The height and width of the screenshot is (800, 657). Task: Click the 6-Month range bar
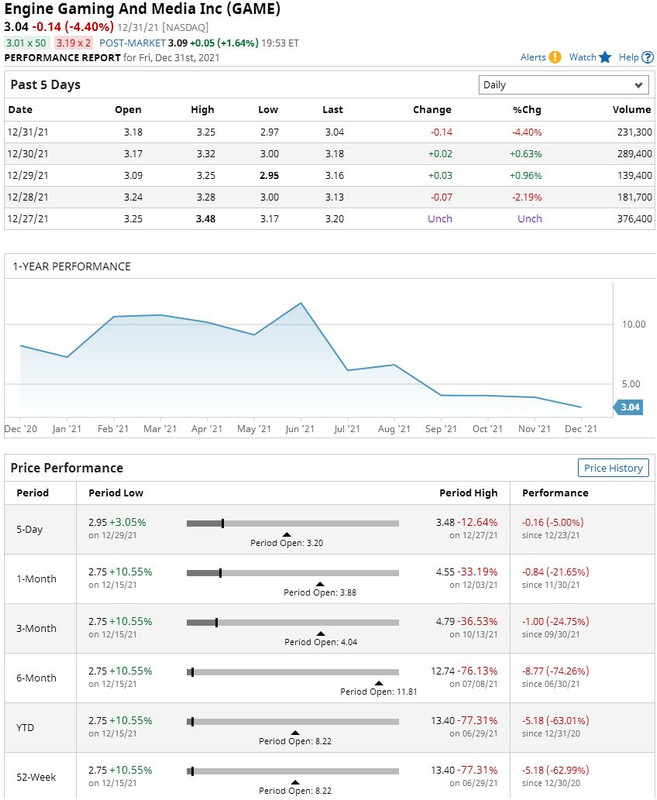pyautogui.click(x=293, y=672)
